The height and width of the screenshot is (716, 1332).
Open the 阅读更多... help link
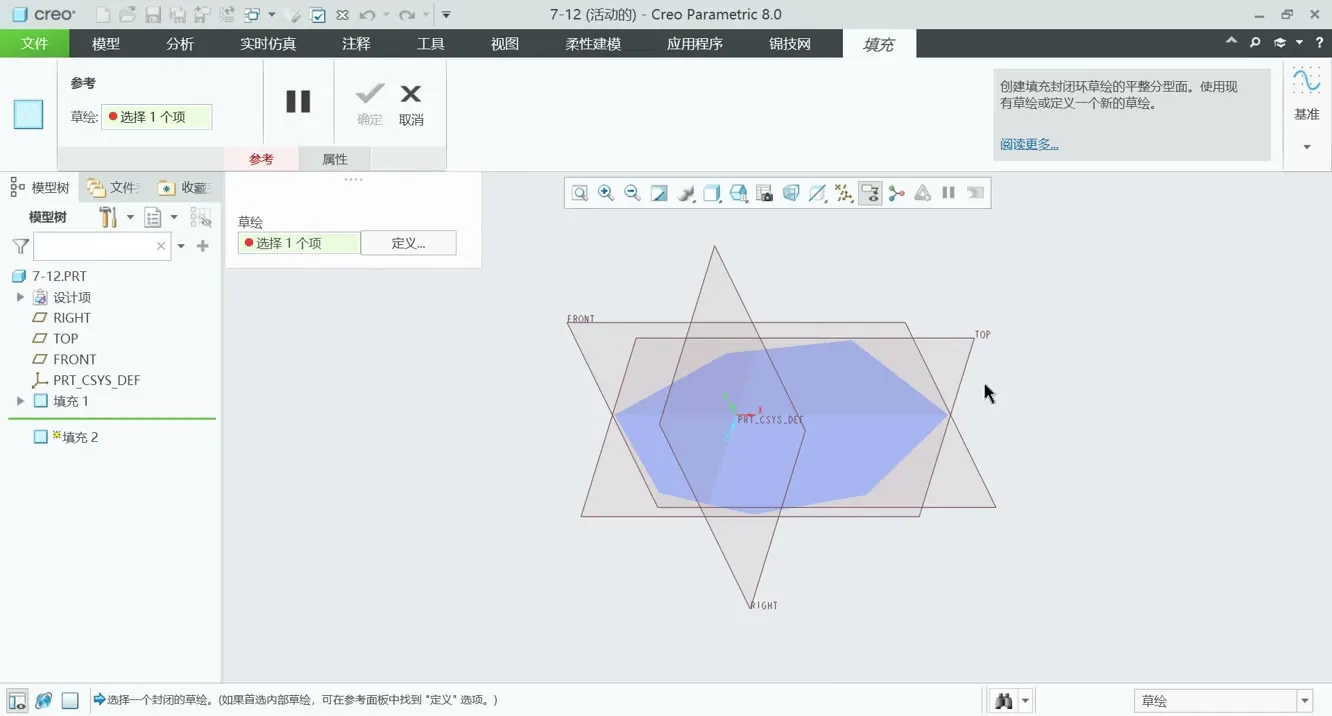(x=1029, y=144)
